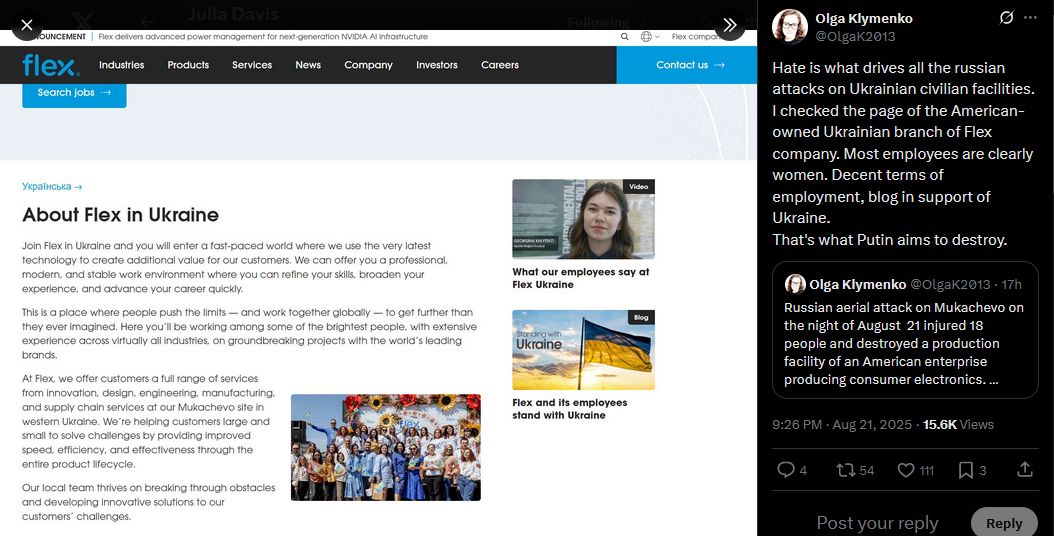This screenshot has height=536, width=1054.
Task: Click the 9:26 PM Aug 21, 2025 timestamp
Action: click(x=842, y=424)
